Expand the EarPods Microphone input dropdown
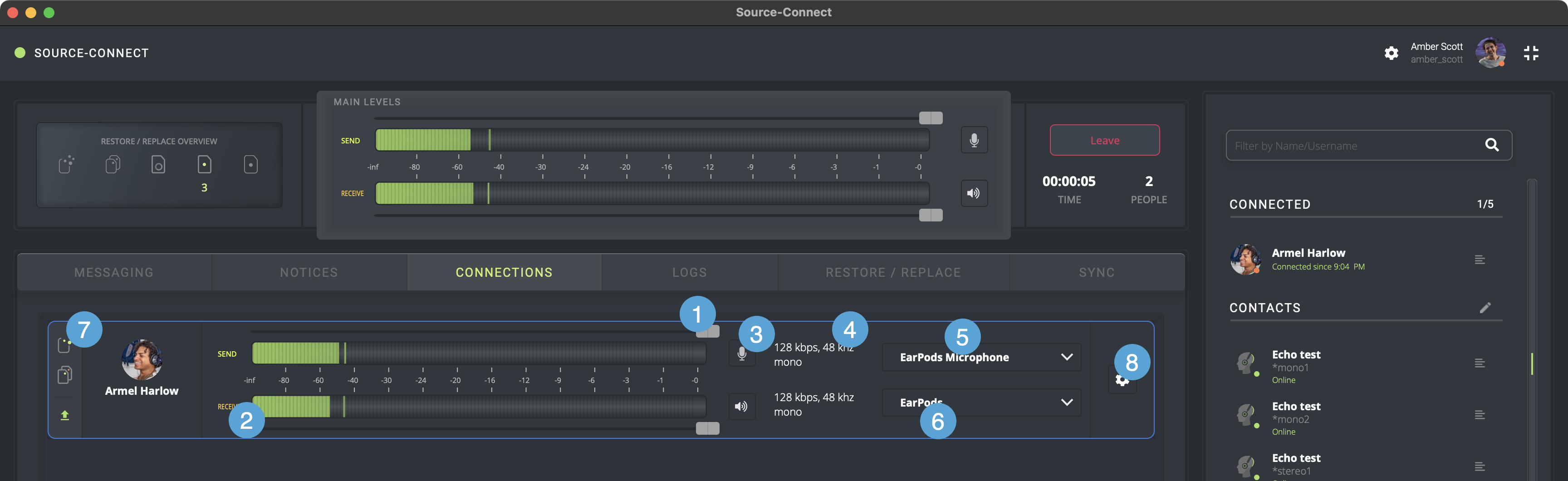This screenshot has height=481, width=1568. 1067,357
